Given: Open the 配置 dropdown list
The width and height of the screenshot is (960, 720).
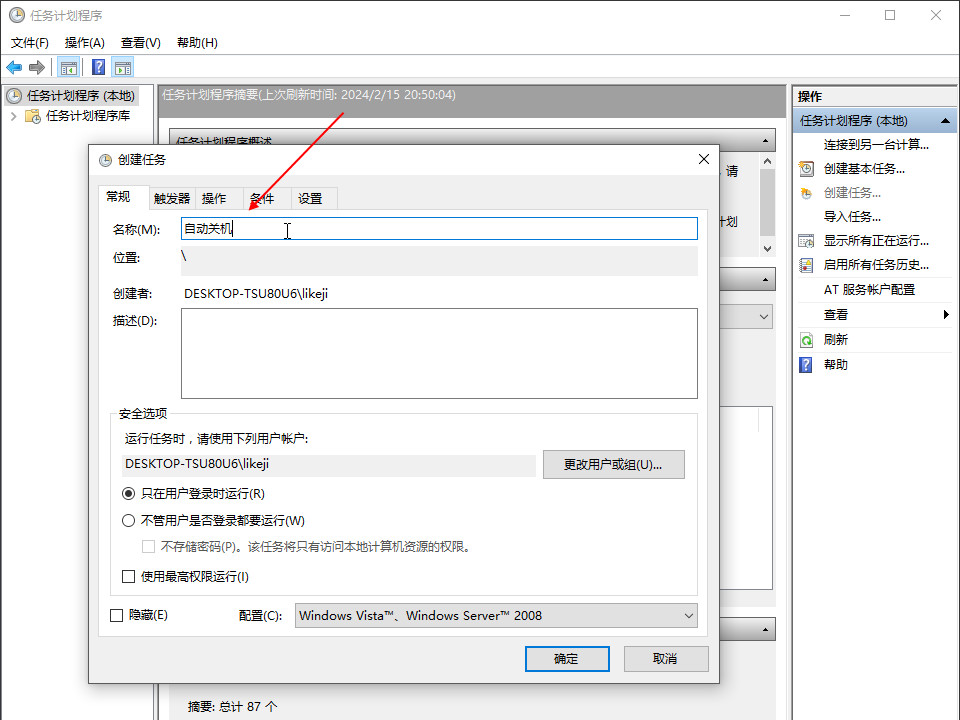Looking at the screenshot, I should [496, 616].
